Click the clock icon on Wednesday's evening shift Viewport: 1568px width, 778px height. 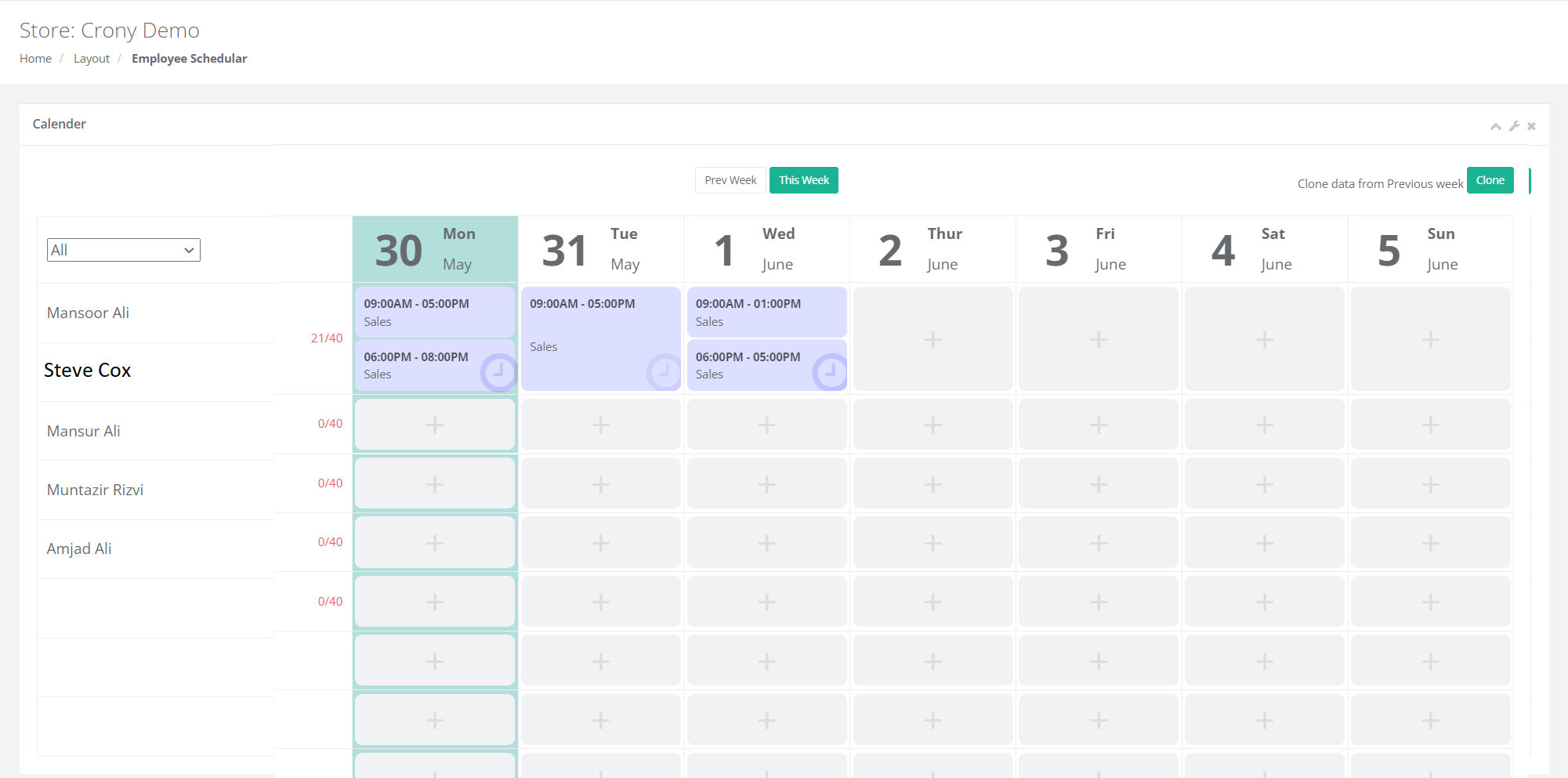point(831,372)
